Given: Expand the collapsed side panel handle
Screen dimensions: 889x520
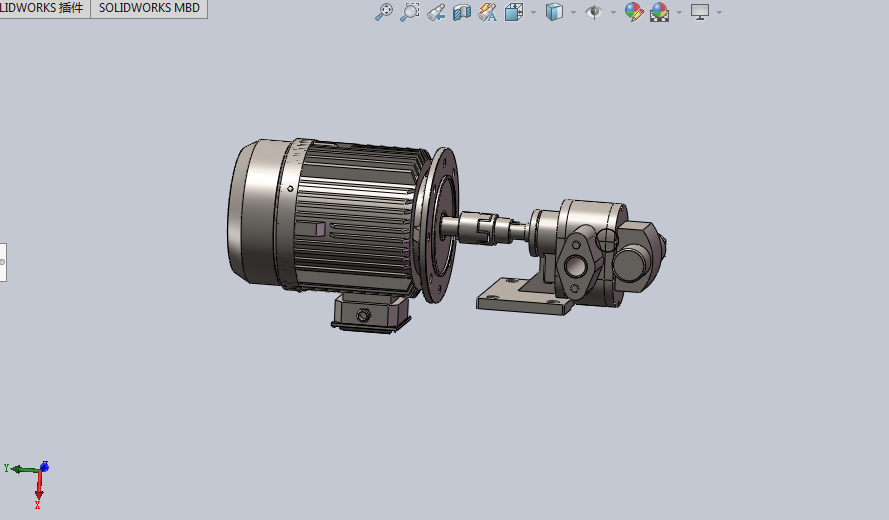Looking at the screenshot, I should (x=3, y=262).
